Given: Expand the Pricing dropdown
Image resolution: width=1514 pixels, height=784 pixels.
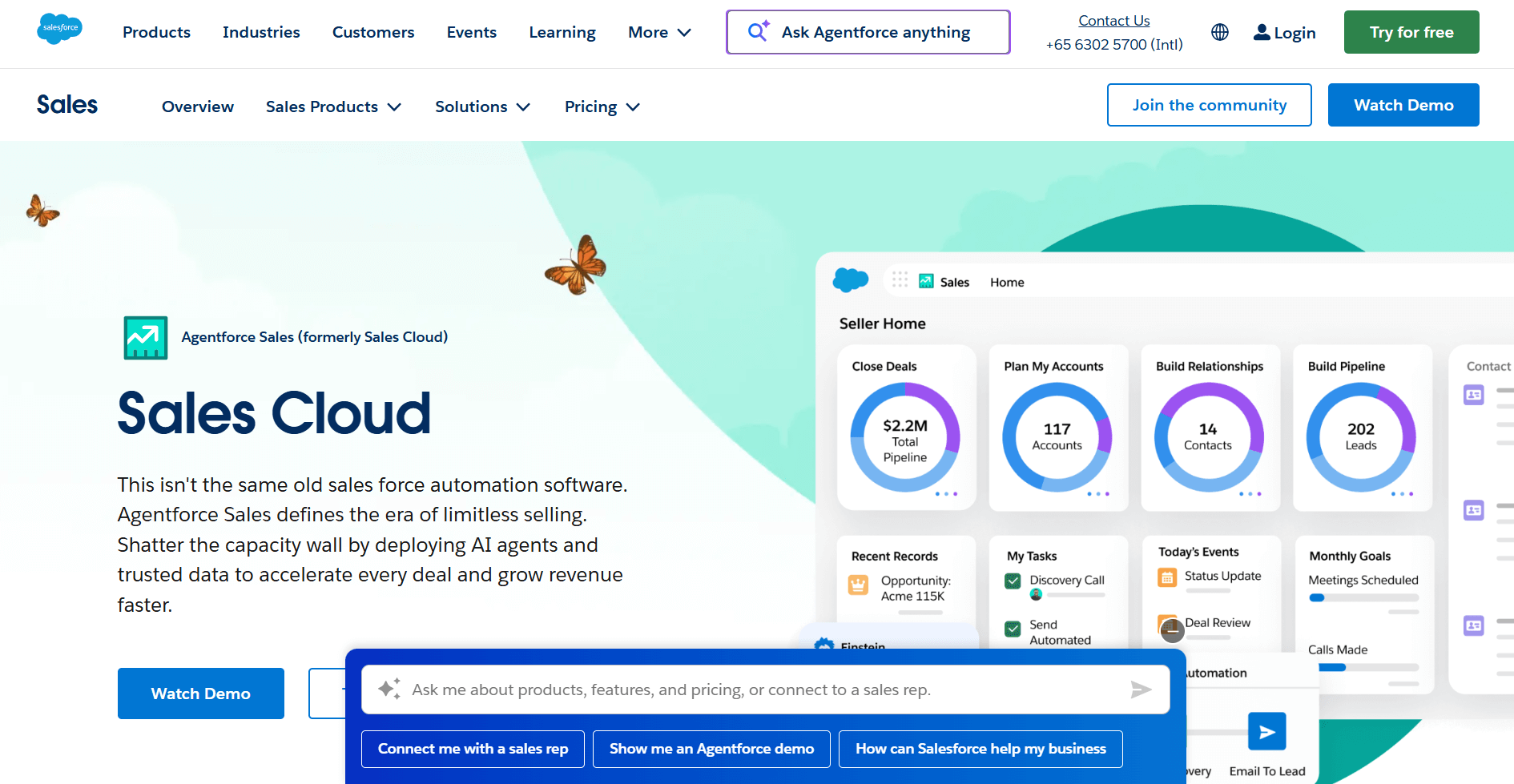Looking at the screenshot, I should [602, 107].
